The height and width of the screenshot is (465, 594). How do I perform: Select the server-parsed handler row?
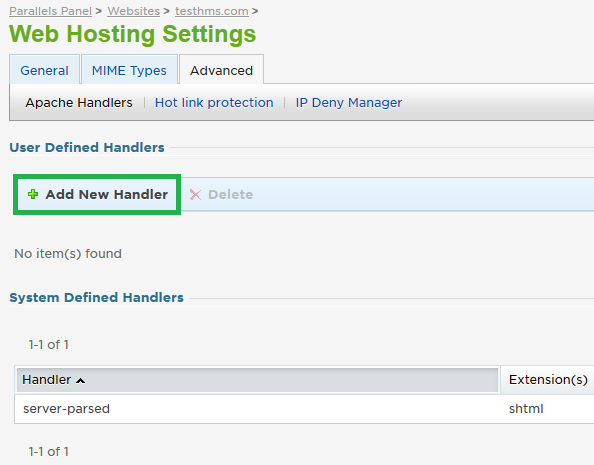tap(304, 409)
